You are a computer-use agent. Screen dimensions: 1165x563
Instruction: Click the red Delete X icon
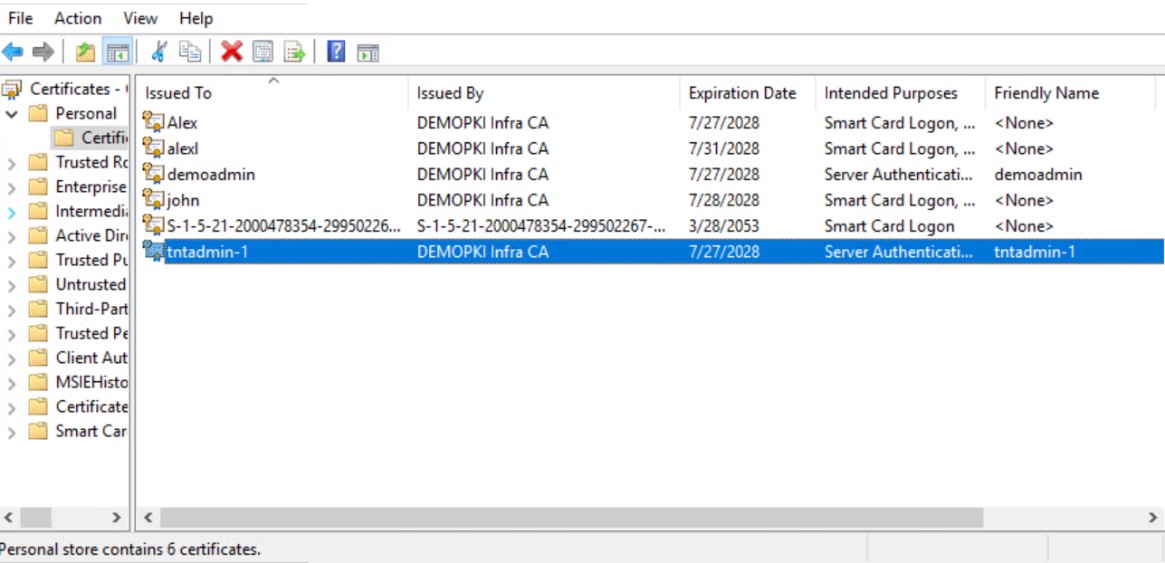(232, 51)
